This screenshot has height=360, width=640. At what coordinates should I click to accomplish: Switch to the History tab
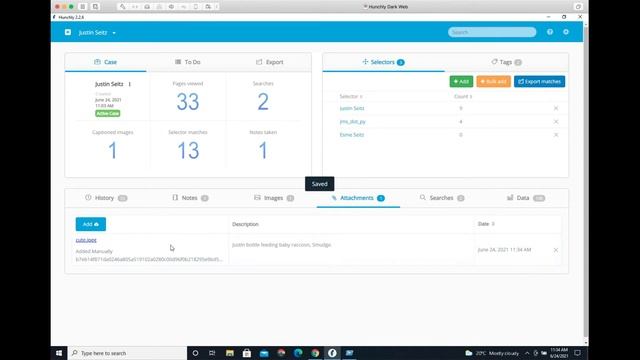pos(106,198)
